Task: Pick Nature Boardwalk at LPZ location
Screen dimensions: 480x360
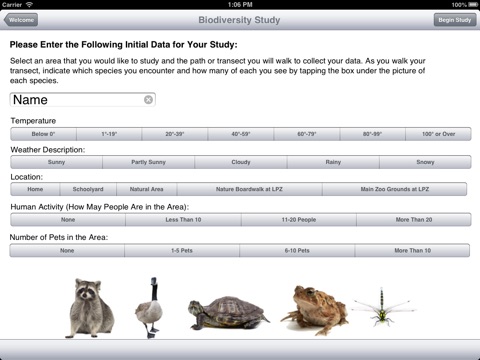Action: pyautogui.click(x=249, y=189)
